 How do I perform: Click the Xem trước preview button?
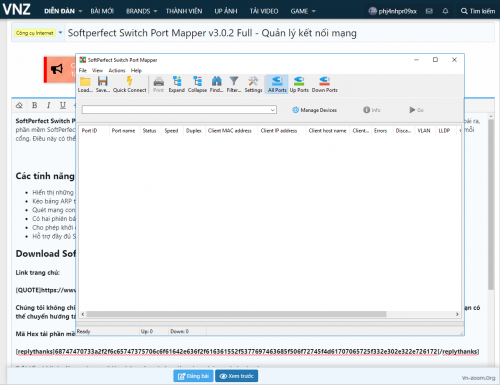pyautogui.click(x=237, y=376)
